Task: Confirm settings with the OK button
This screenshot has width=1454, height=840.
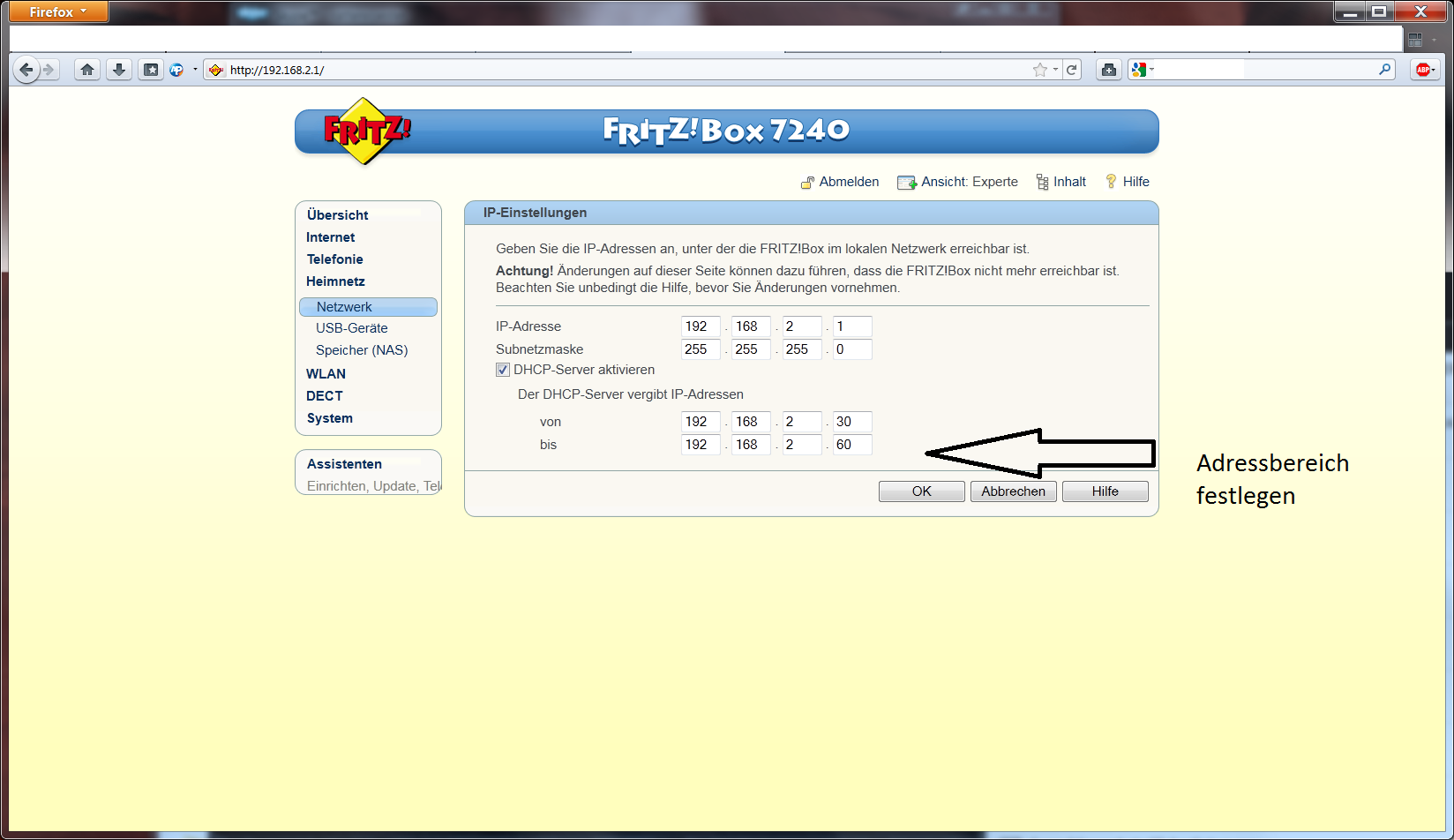Action: coord(921,491)
